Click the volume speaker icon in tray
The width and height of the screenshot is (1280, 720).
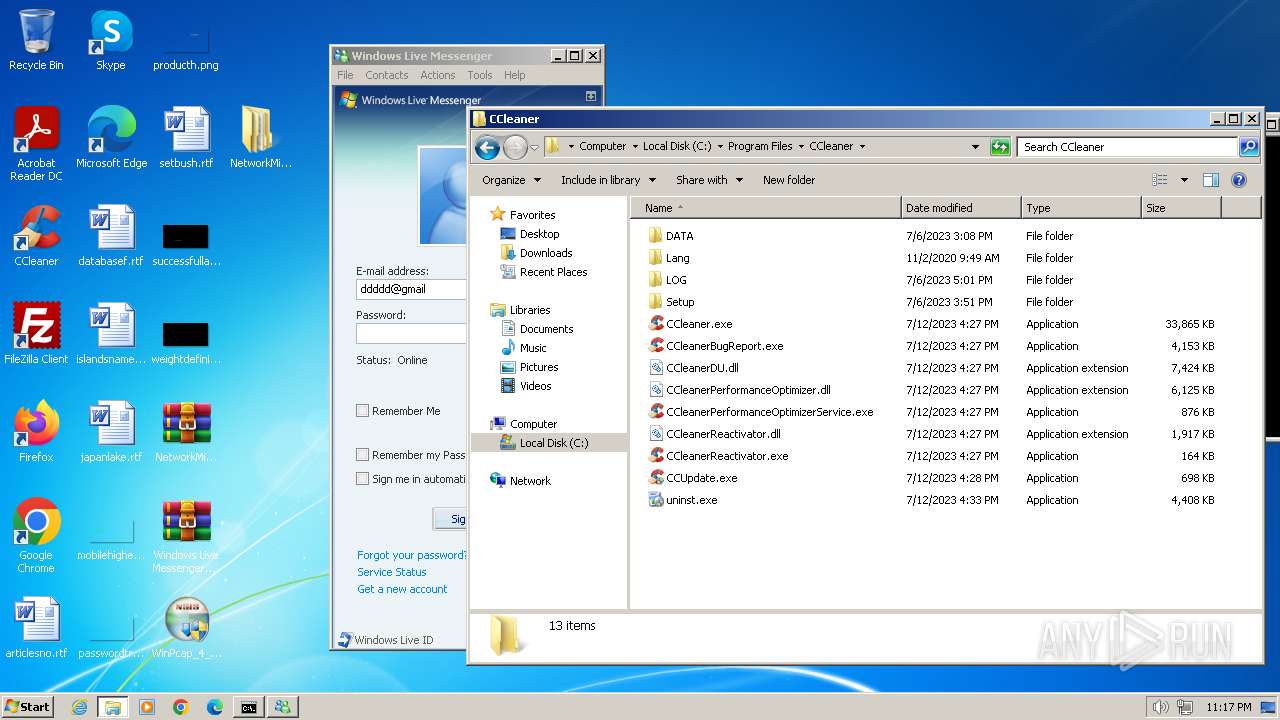coord(1160,707)
